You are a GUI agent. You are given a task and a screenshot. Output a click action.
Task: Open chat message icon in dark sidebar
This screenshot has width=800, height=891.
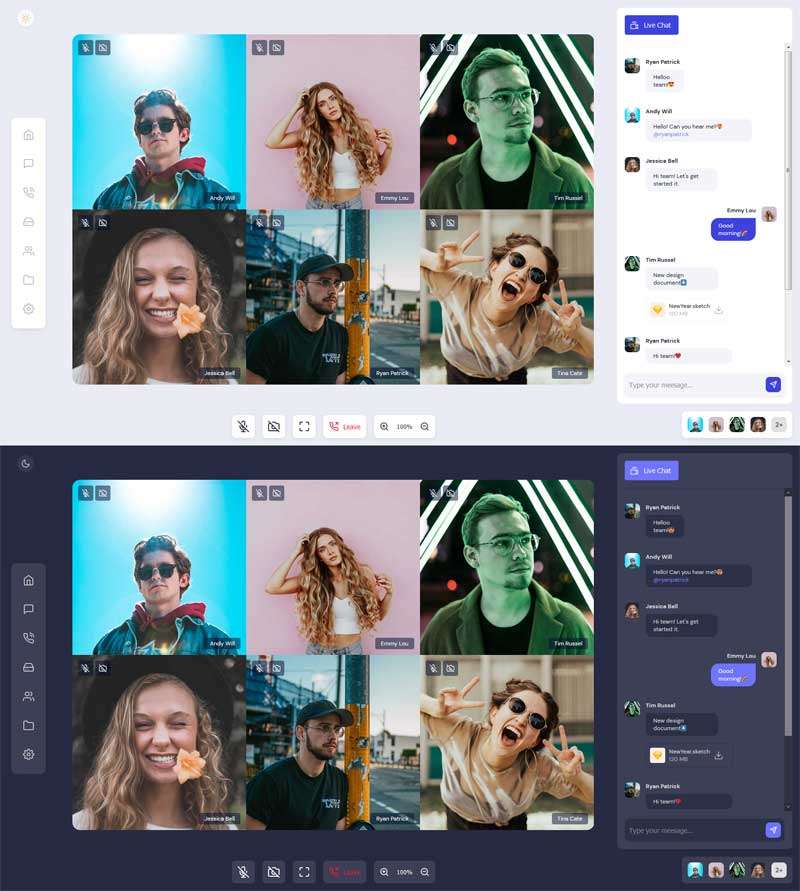click(28, 609)
